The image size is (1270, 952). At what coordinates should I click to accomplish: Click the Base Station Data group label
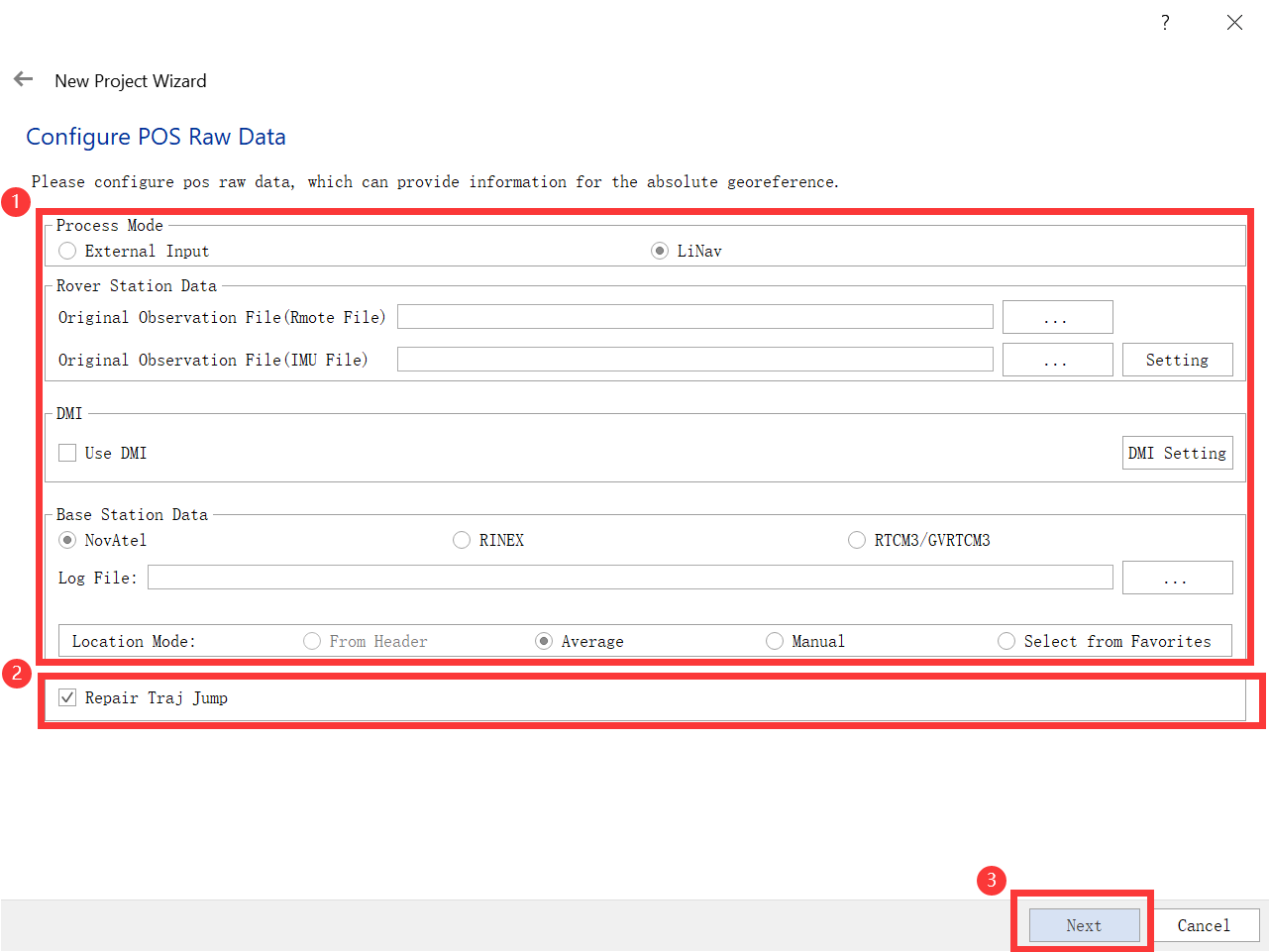132,514
